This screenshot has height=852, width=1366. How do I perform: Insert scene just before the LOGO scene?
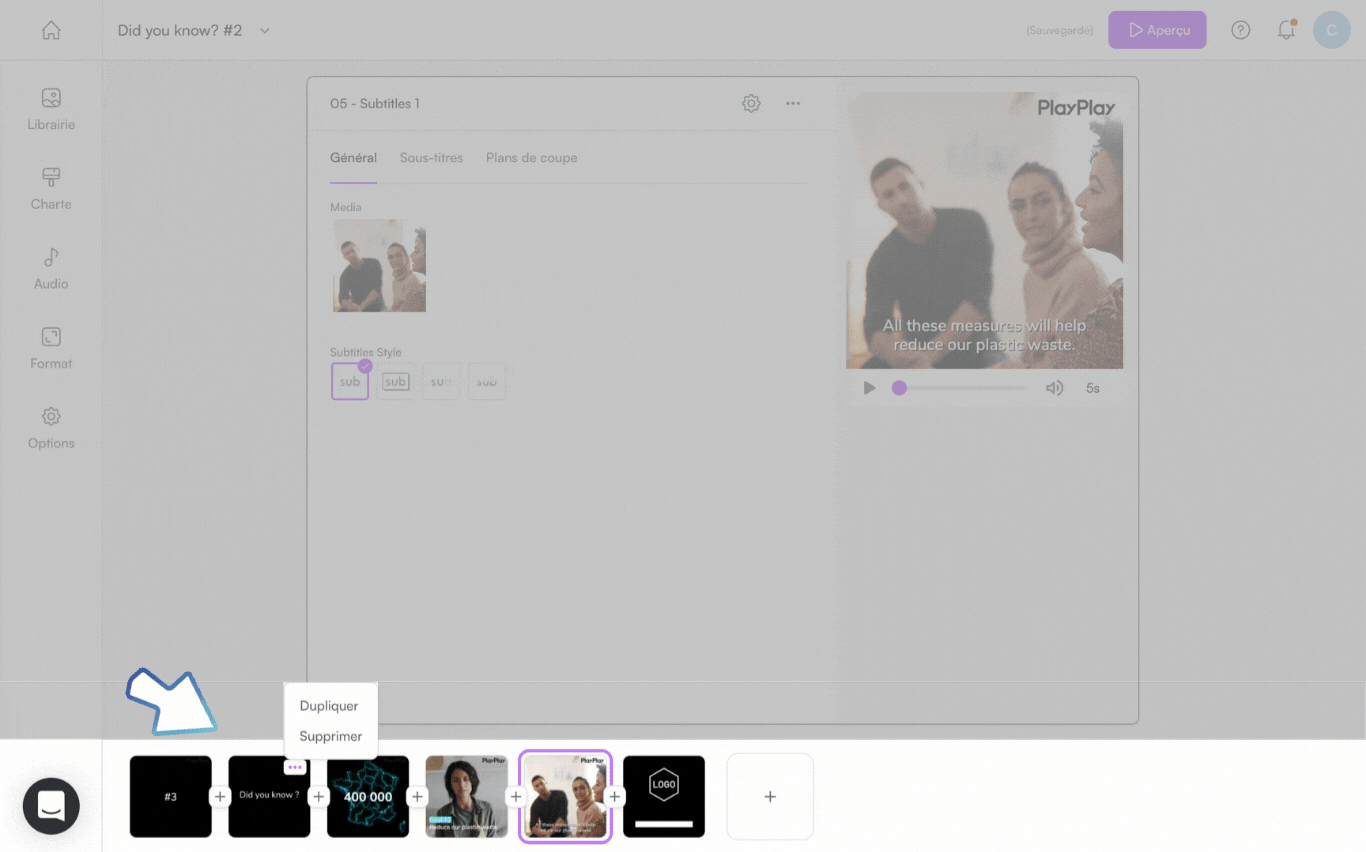tap(615, 797)
